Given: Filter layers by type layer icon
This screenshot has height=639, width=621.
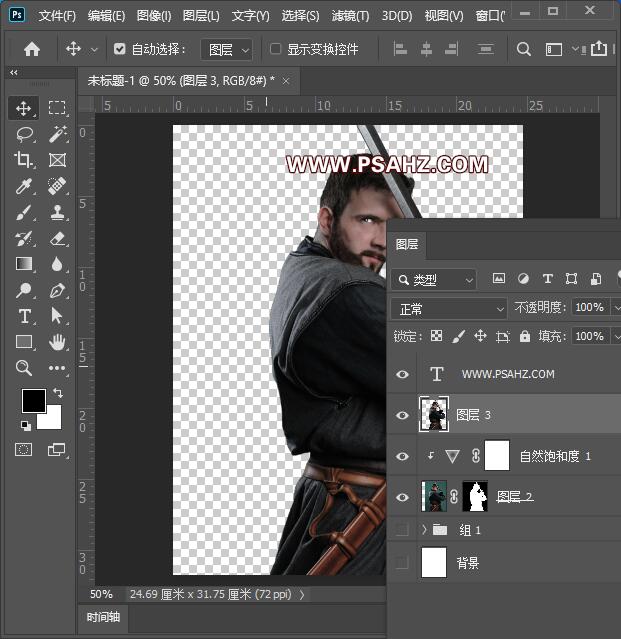Looking at the screenshot, I should coord(547,279).
